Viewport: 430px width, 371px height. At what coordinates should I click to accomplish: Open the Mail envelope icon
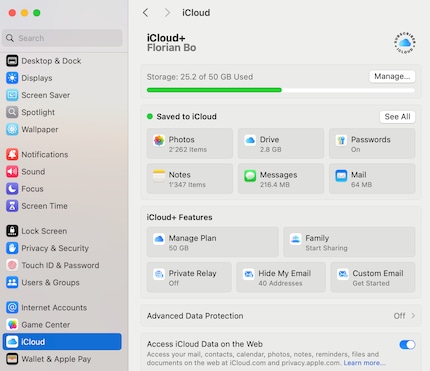[341, 176]
